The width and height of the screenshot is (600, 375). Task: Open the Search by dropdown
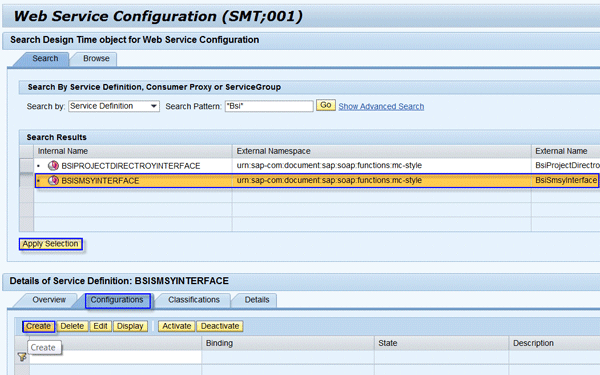tap(114, 106)
